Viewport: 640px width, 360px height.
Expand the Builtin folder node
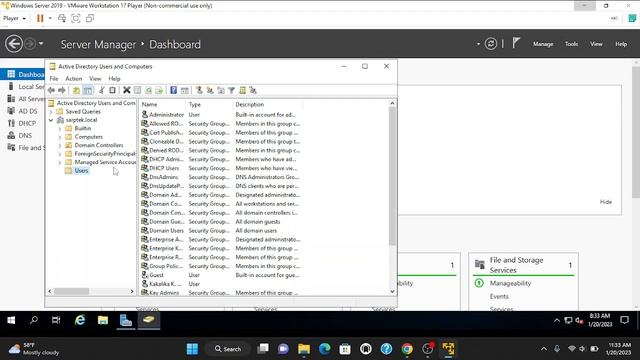click(x=60, y=129)
